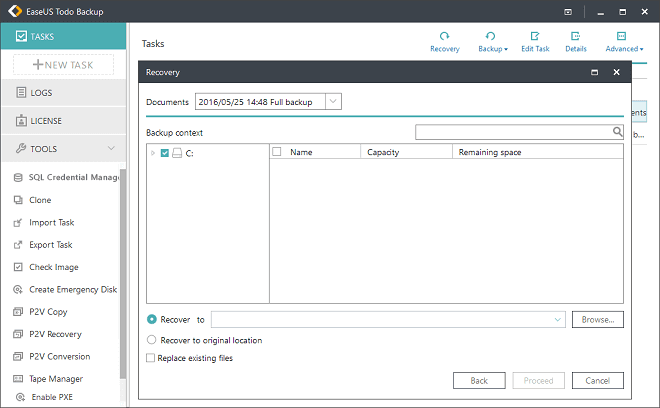Screen dimensions: 660x408
Task: Click the Details toolbar icon
Action: [575, 36]
